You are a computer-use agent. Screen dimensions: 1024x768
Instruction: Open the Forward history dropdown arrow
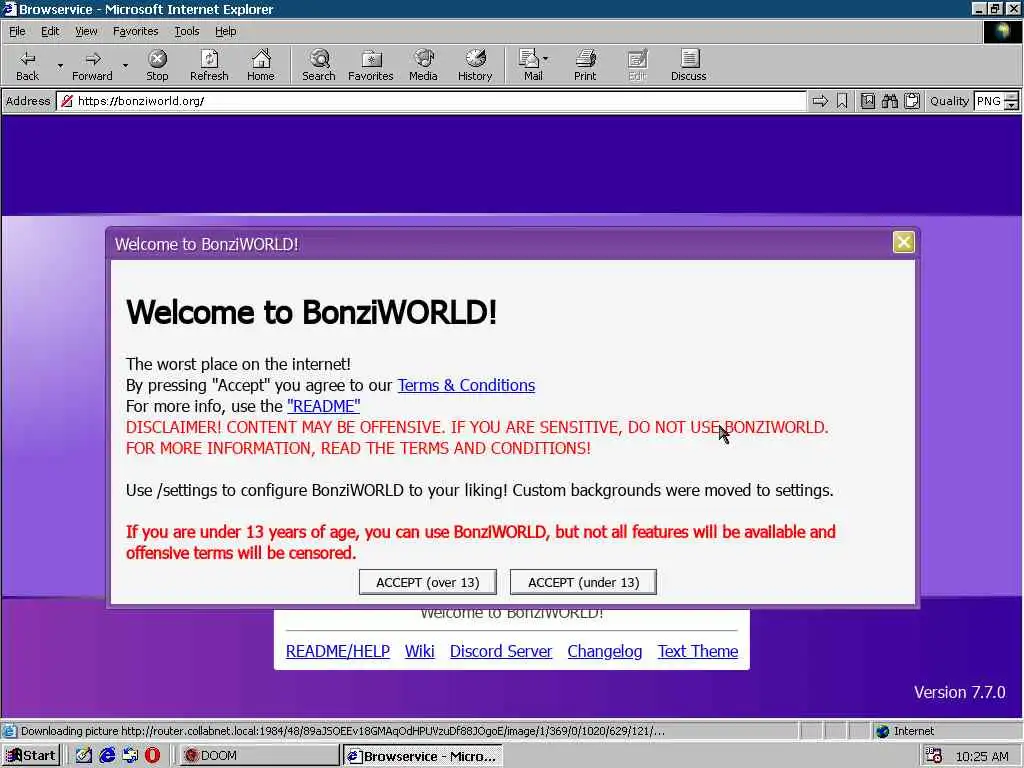coord(125,65)
